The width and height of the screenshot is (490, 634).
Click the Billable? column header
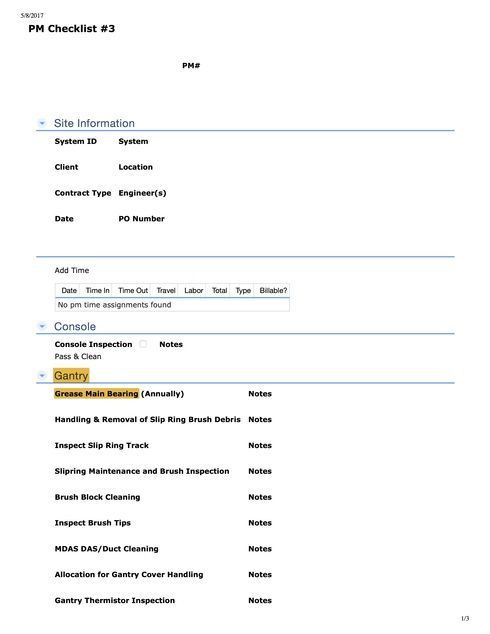click(273, 290)
